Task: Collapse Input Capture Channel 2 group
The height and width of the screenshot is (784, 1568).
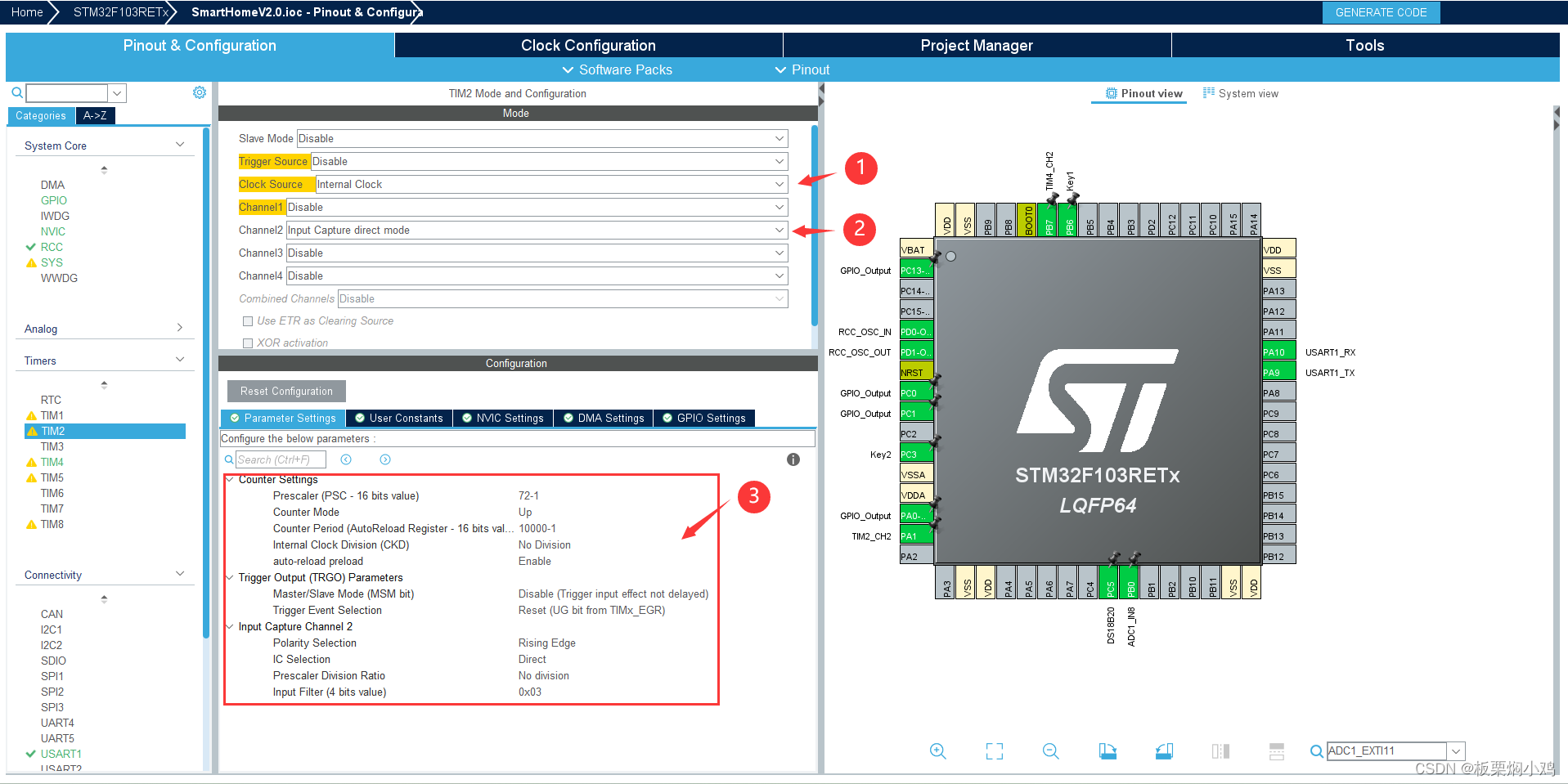Action: pos(230,626)
